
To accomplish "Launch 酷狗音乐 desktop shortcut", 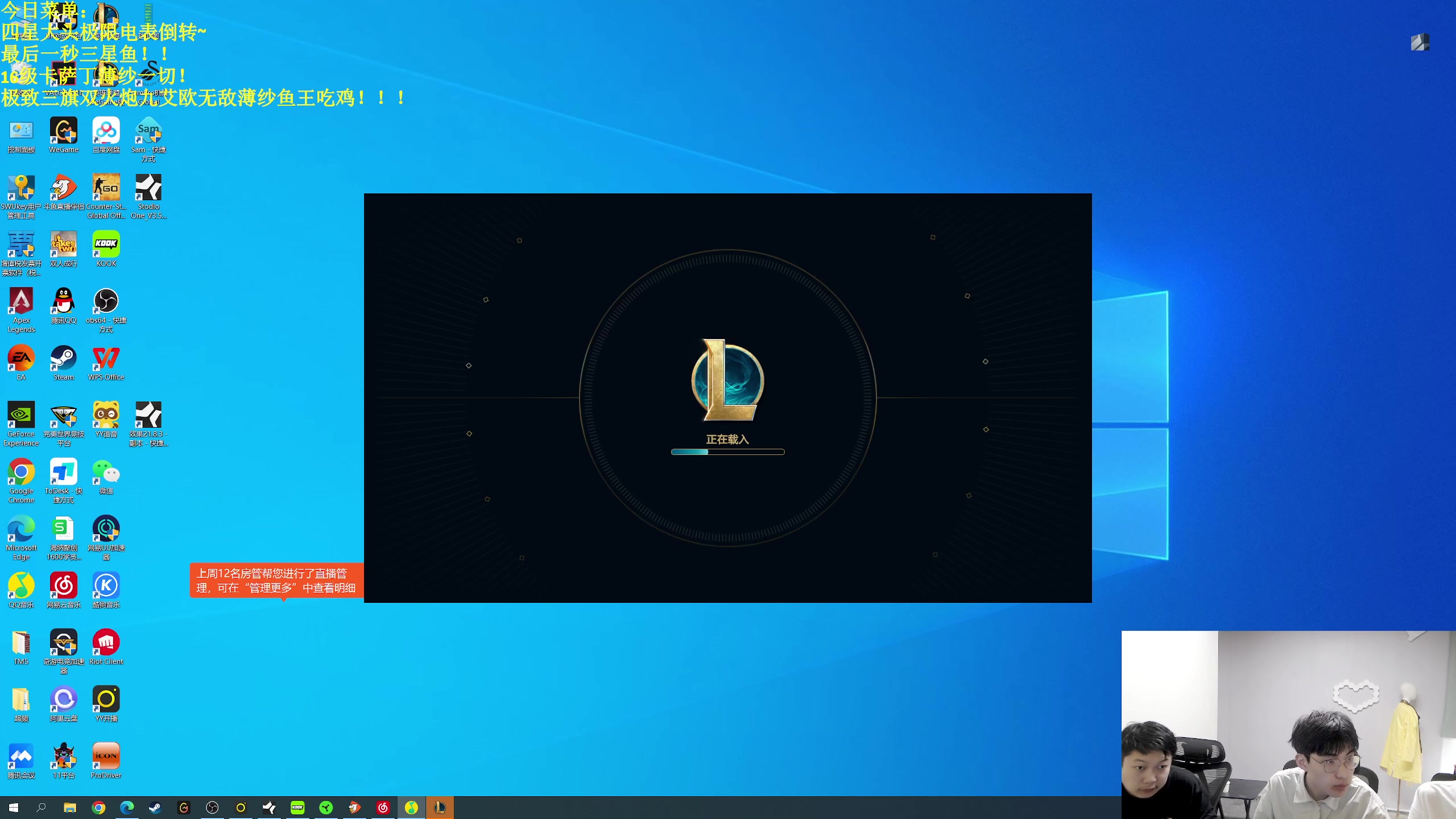I will click(x=106, y=590).
